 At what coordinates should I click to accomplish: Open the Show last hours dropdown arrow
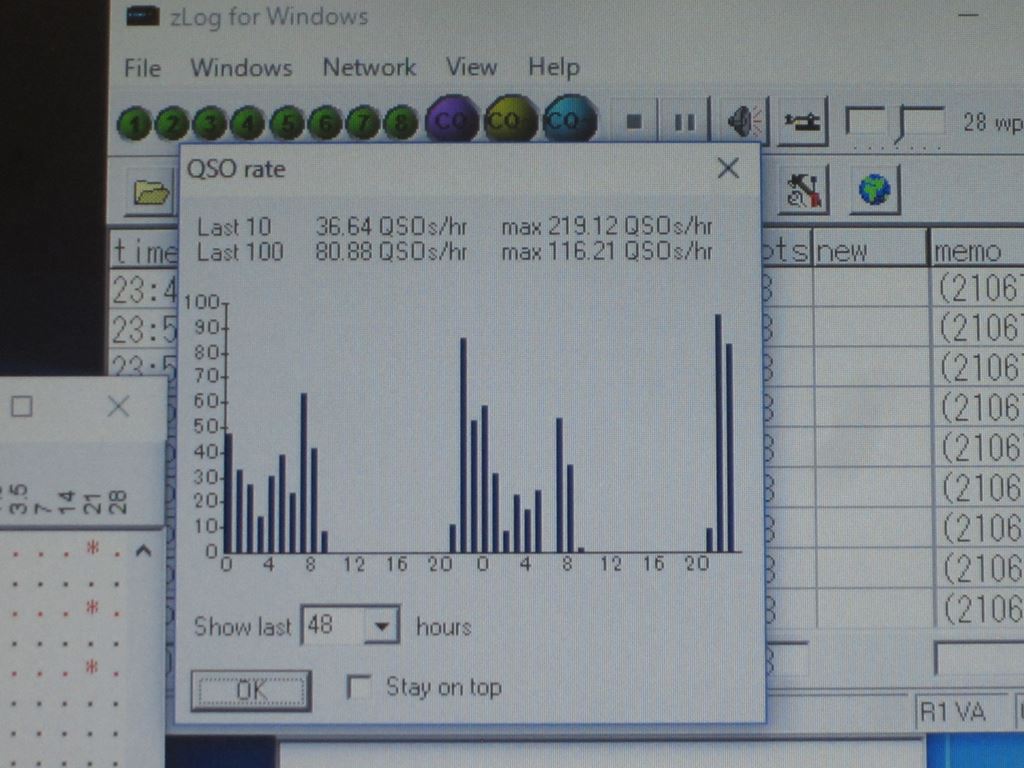pyautogui.click(x=381, y=626)
